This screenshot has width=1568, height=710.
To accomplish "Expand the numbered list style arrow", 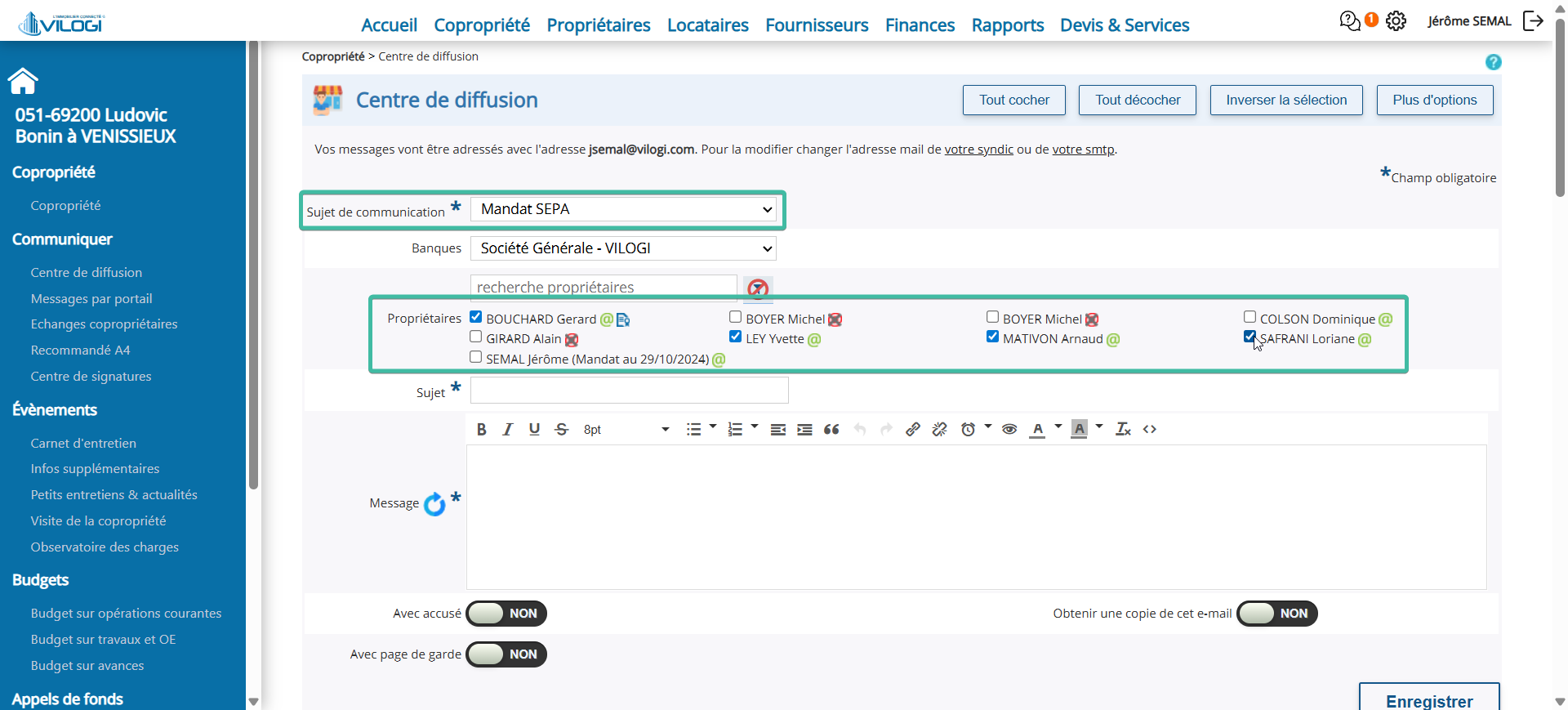I will 755,426.
